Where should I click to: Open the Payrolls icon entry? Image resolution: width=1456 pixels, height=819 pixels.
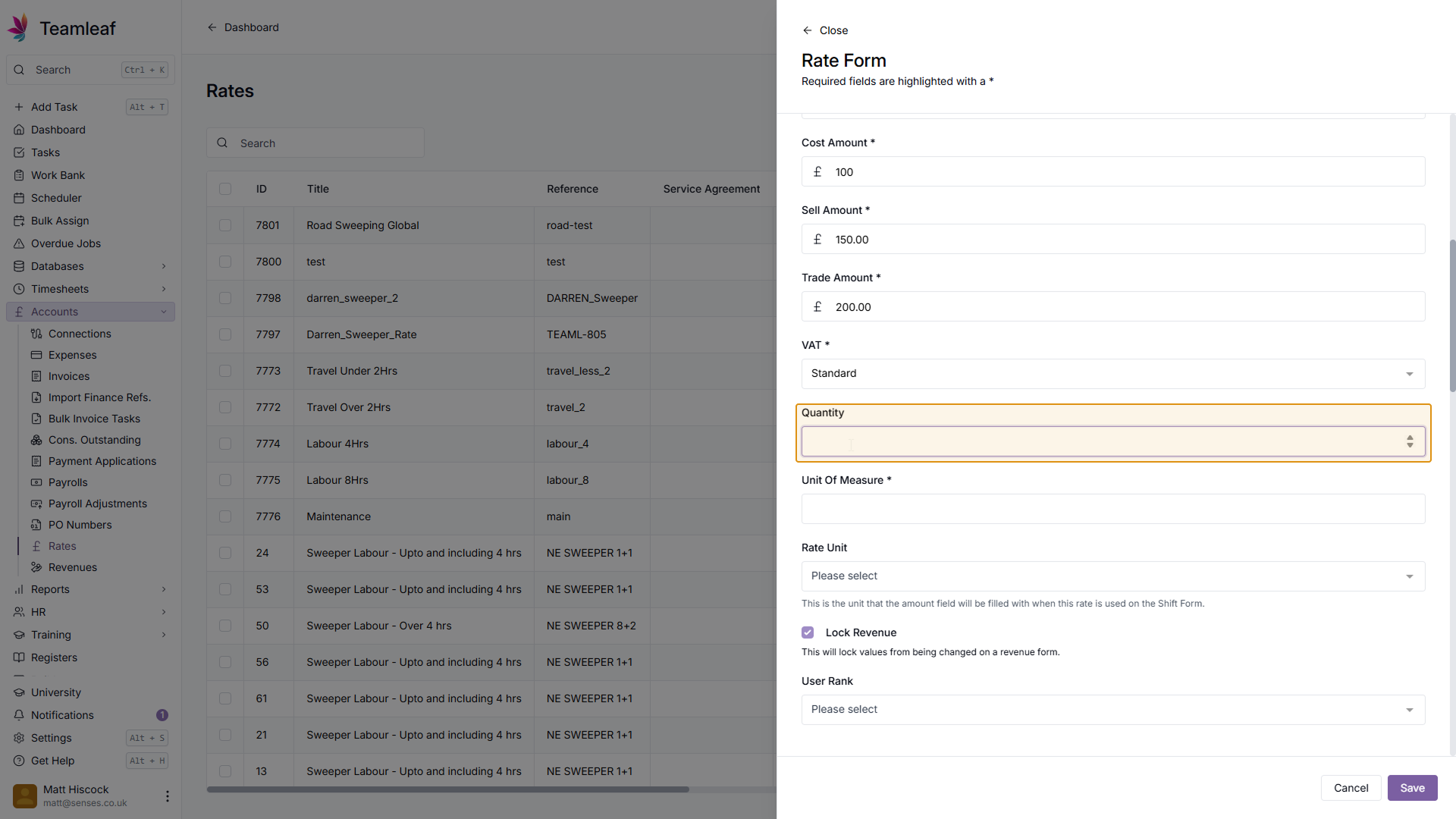point(36,482)
